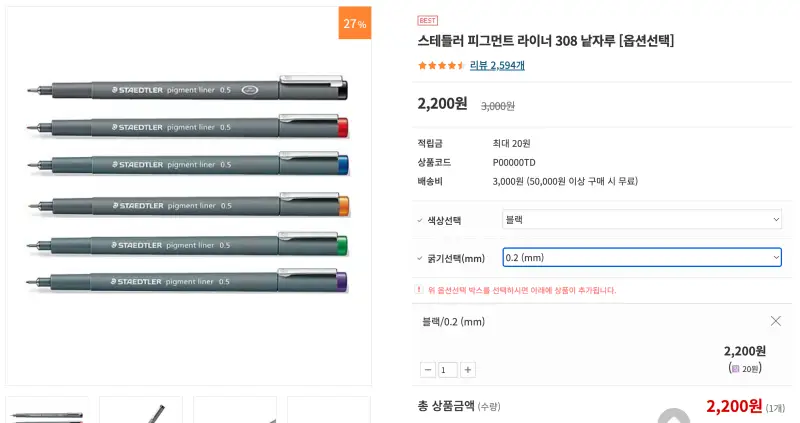800x423 pixels.
Task: Open the 색상선택 color dropdown
Action: pos(641,219)
